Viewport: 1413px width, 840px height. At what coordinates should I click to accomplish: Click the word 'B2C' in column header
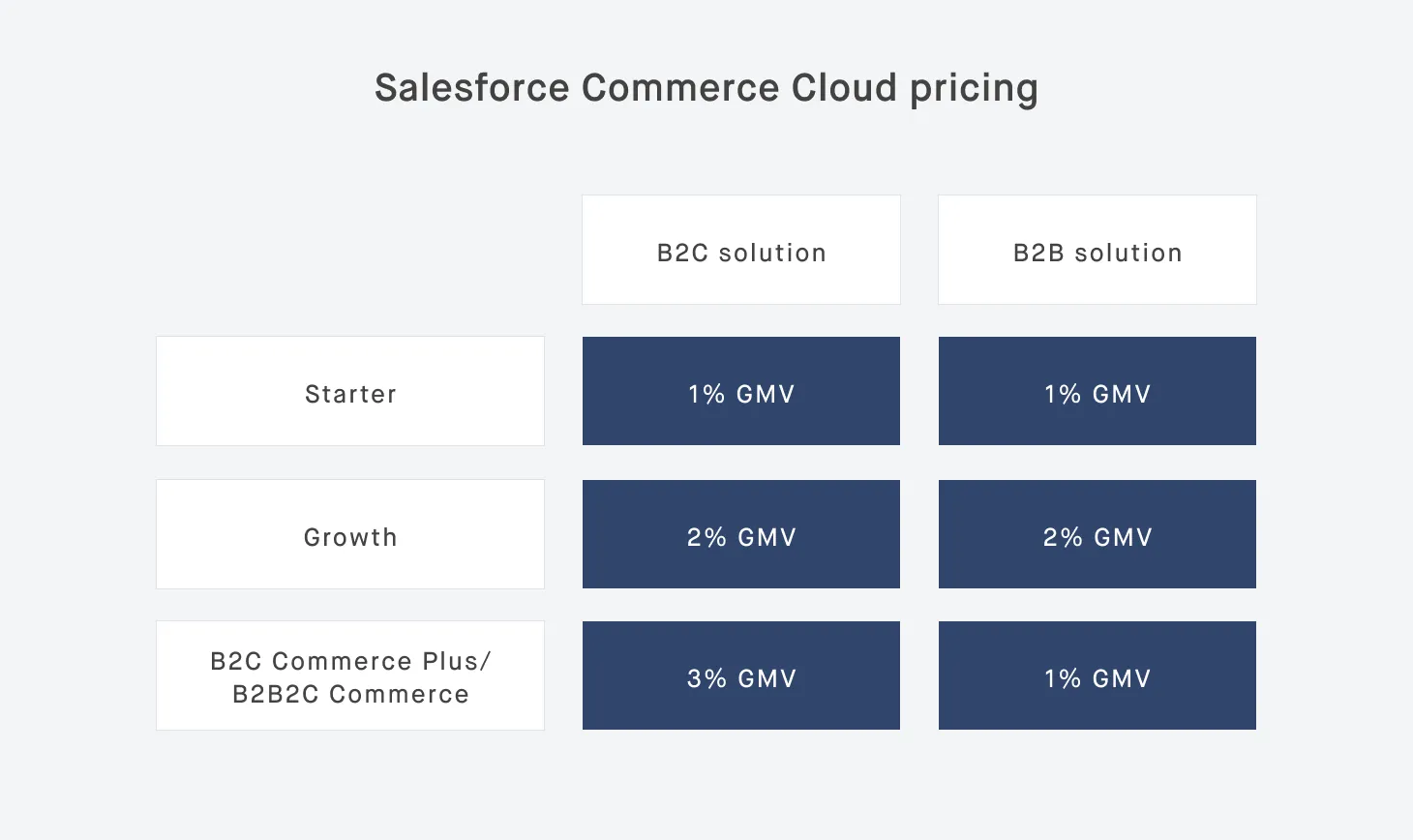[x=683, y=253]
